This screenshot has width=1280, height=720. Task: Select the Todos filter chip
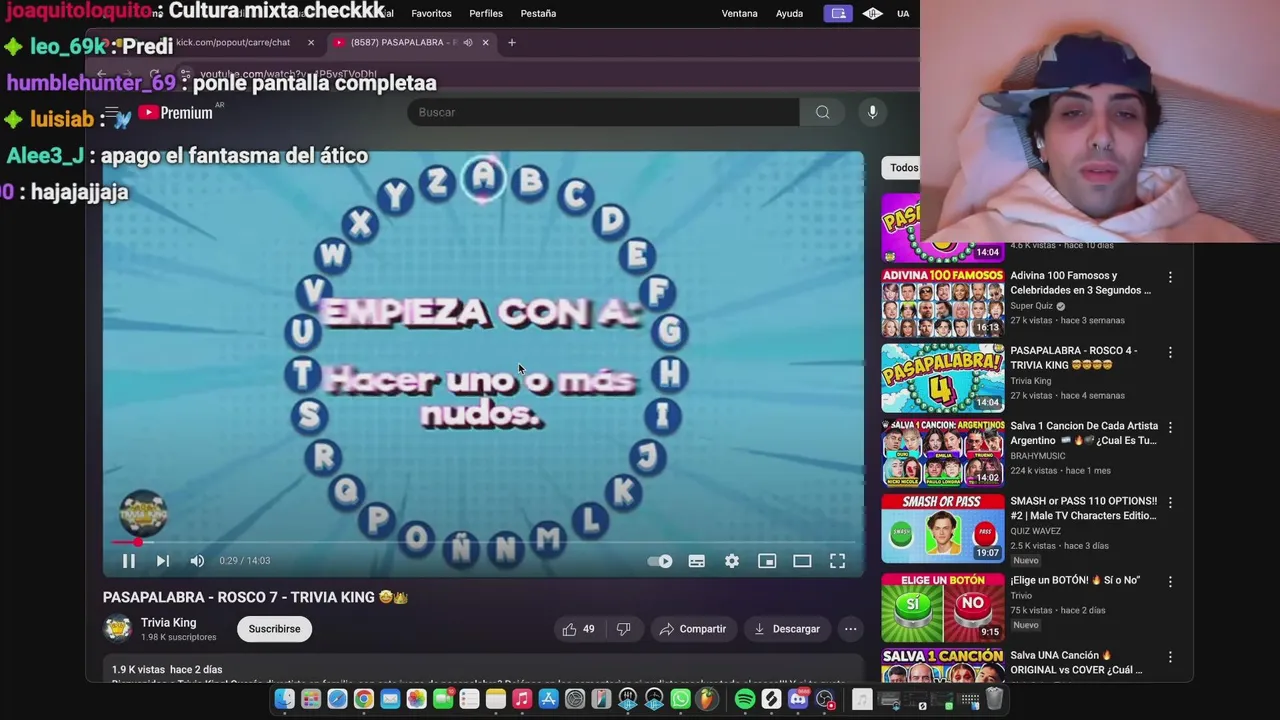pyautogui.click(x=902, y=168)
